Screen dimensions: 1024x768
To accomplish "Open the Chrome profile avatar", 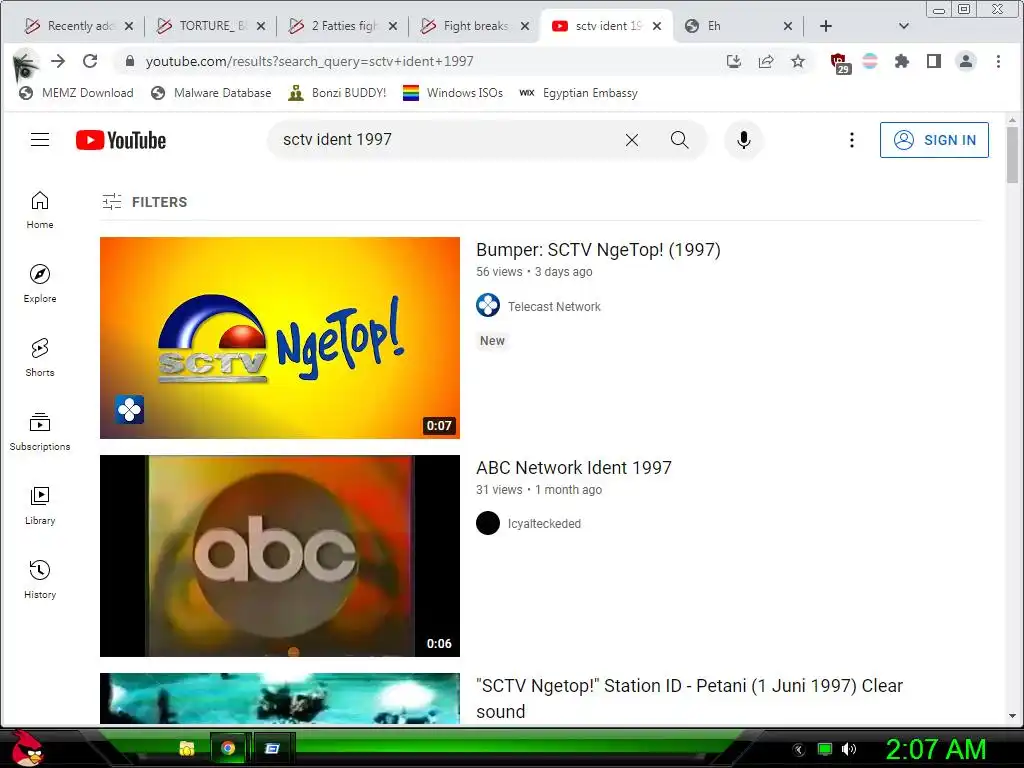I will click(965, 61).
